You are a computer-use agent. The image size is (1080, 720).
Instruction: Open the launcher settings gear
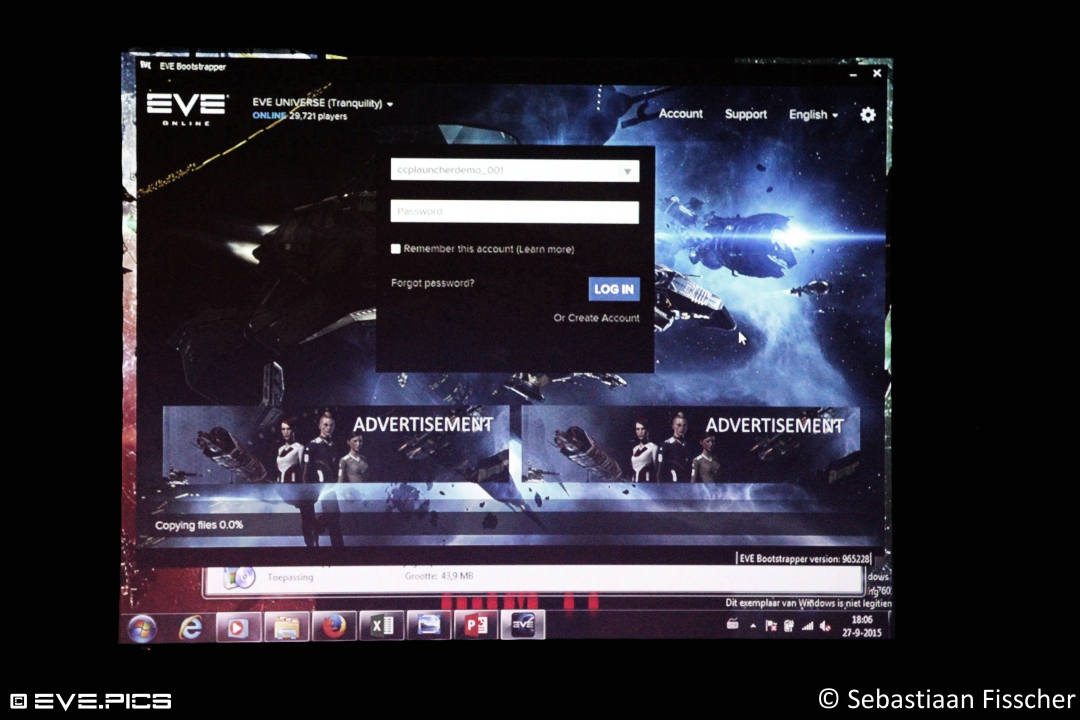point(867,115)
